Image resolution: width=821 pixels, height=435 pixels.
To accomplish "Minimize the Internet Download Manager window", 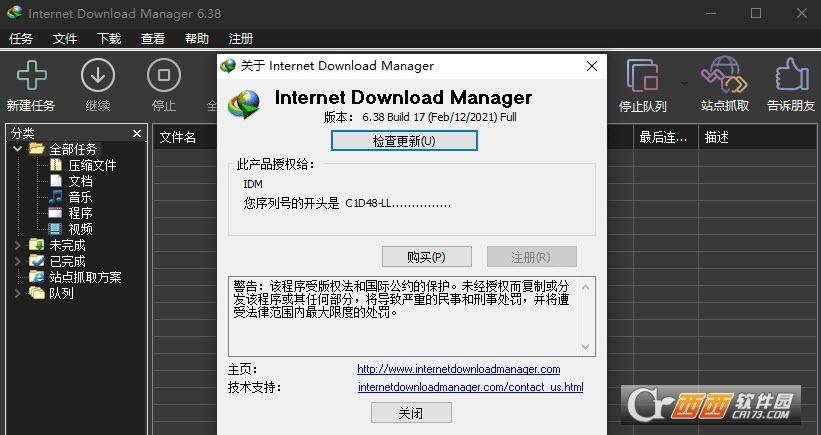I will [x=711, y=14].
